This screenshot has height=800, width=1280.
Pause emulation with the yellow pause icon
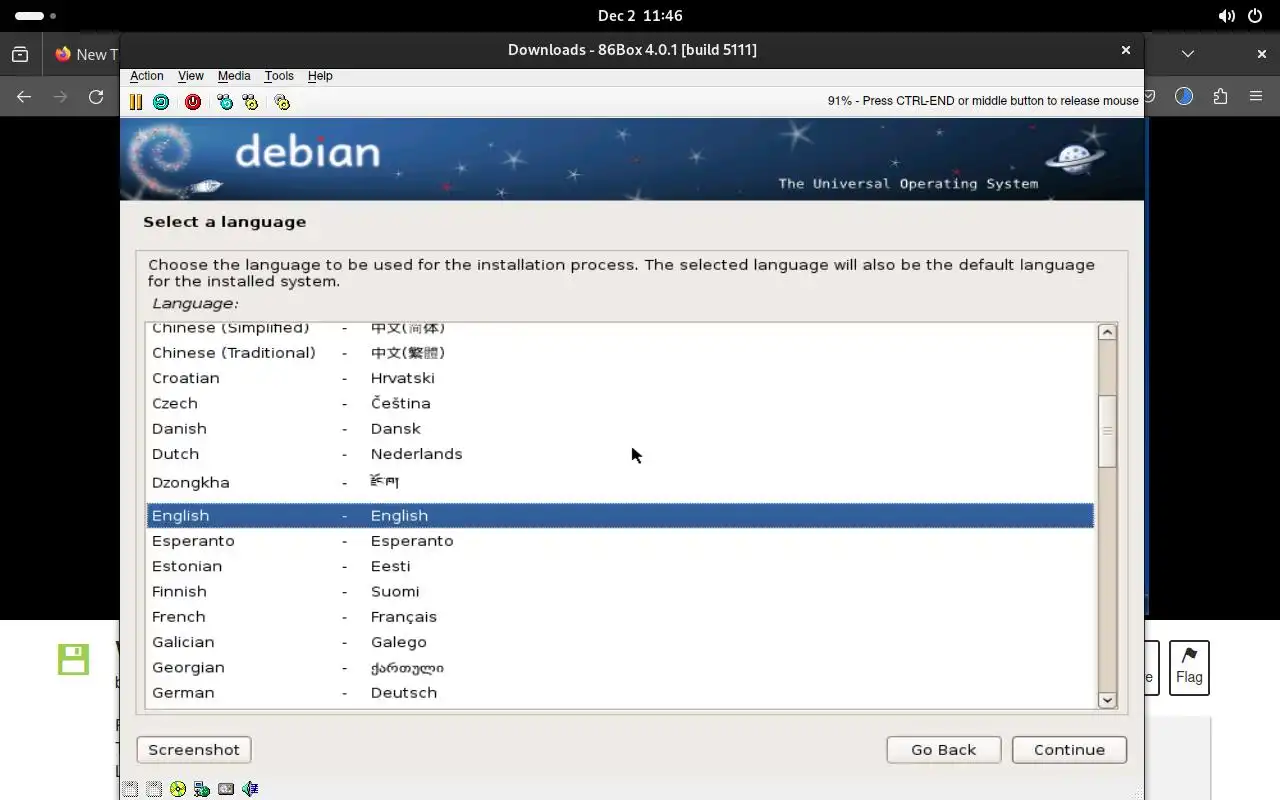click(x=136, y=102)
